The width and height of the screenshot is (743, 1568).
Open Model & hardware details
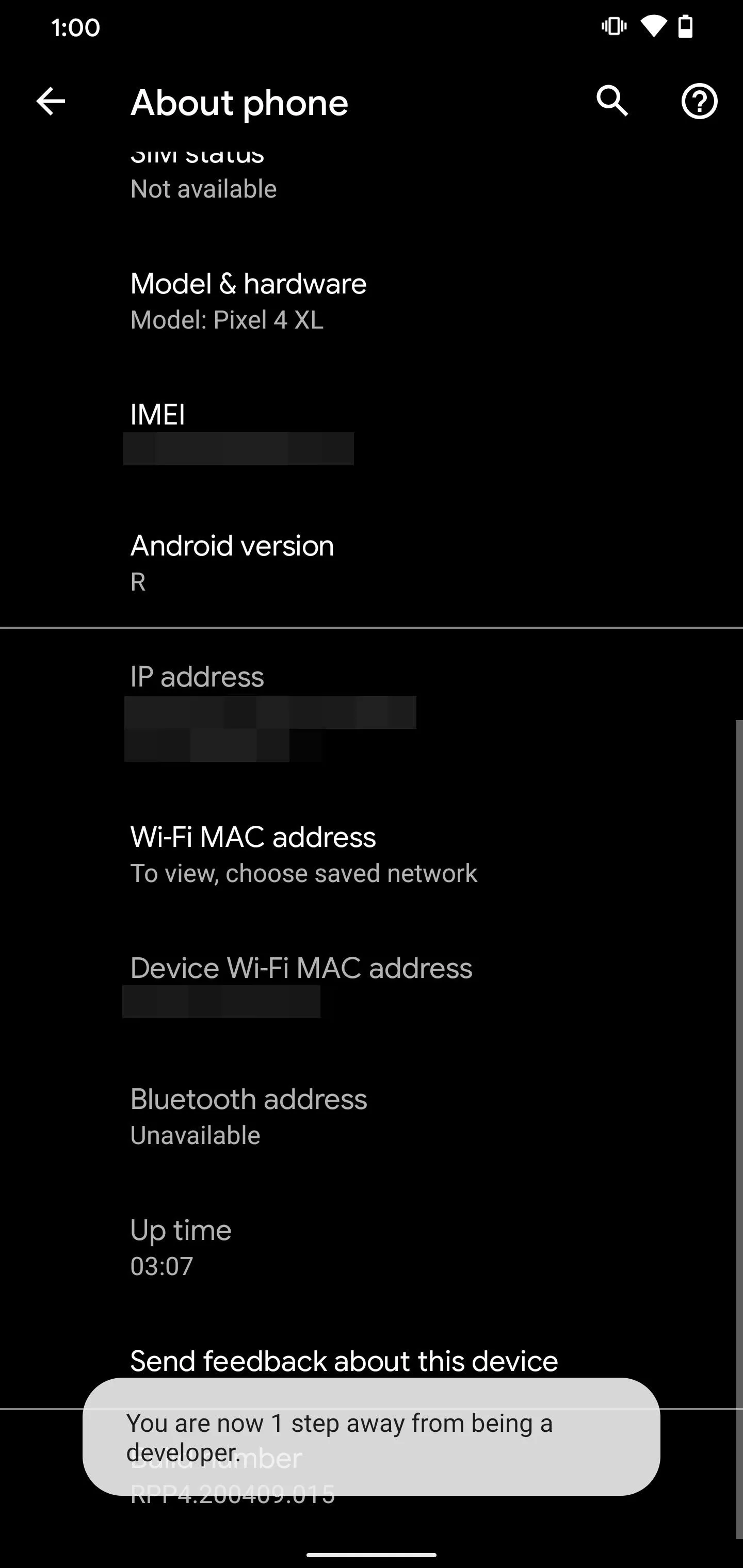372,301
